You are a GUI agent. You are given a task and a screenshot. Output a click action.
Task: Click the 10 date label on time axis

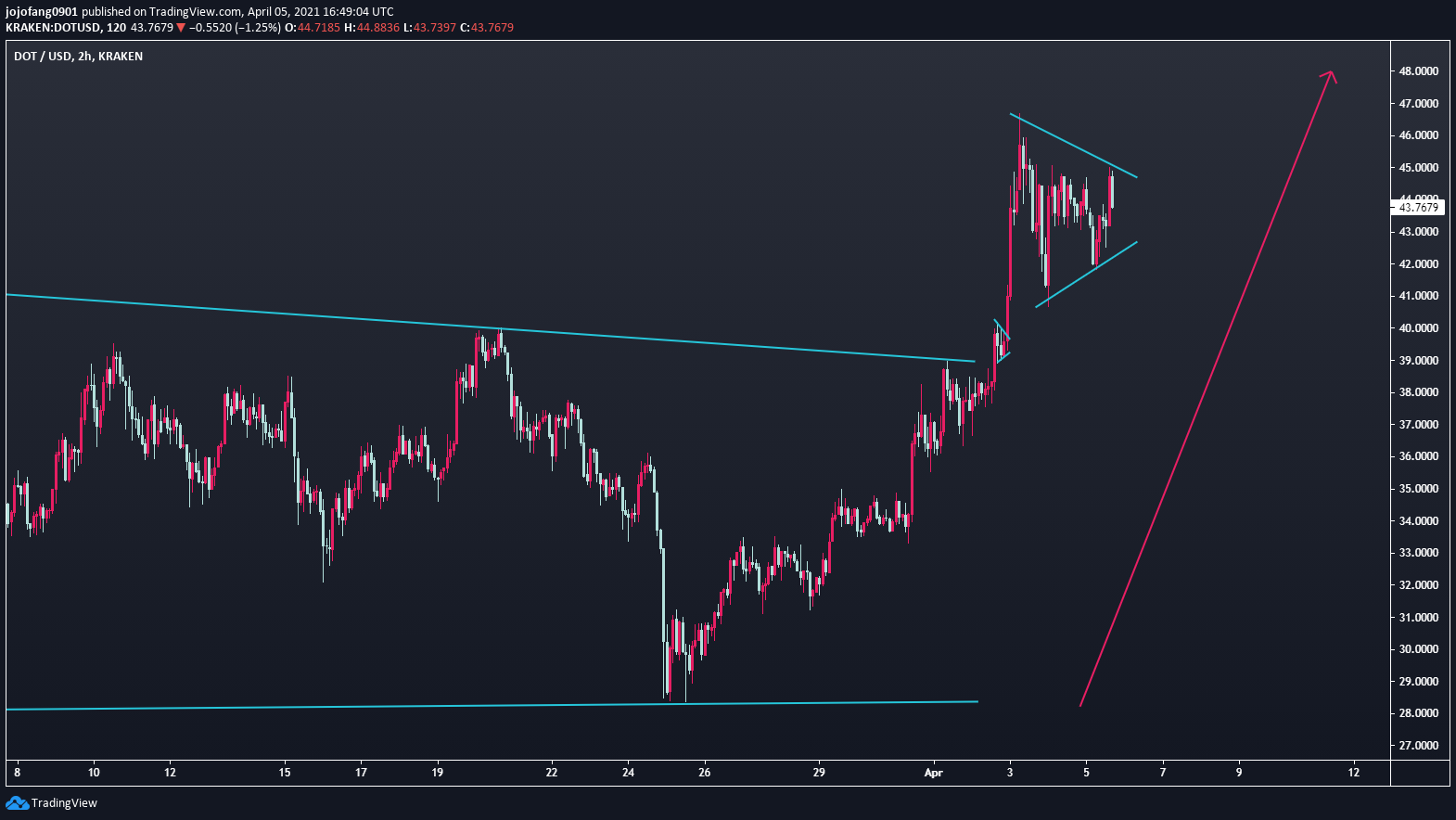(x=94, y=773)
